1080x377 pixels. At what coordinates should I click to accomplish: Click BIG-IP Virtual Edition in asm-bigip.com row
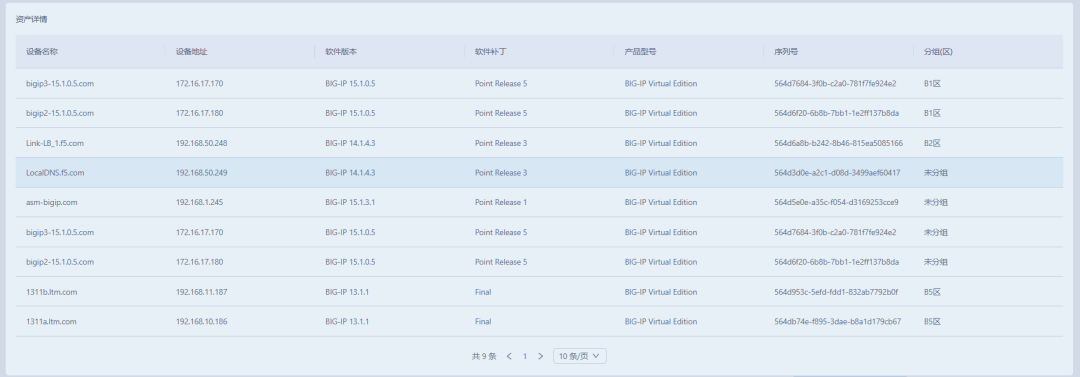[661, 203]
